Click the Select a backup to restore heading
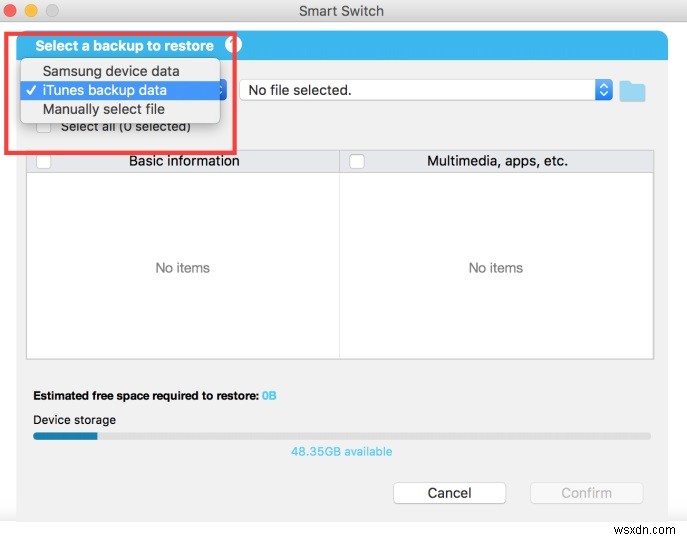The width and height of the screenshot is (687, 540). [124, 46]
